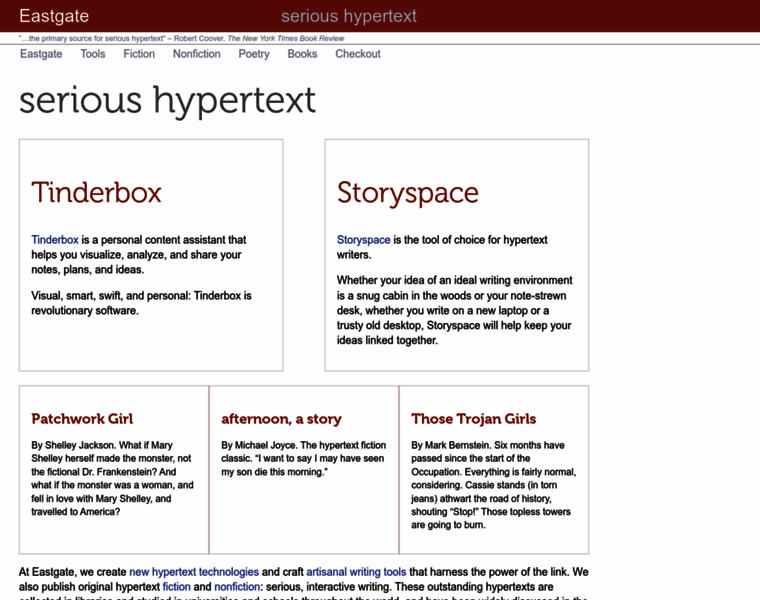Click the 'fiction' link in bottom paragraph
This screenshot has height=600, width=760.
pos(176,587)
